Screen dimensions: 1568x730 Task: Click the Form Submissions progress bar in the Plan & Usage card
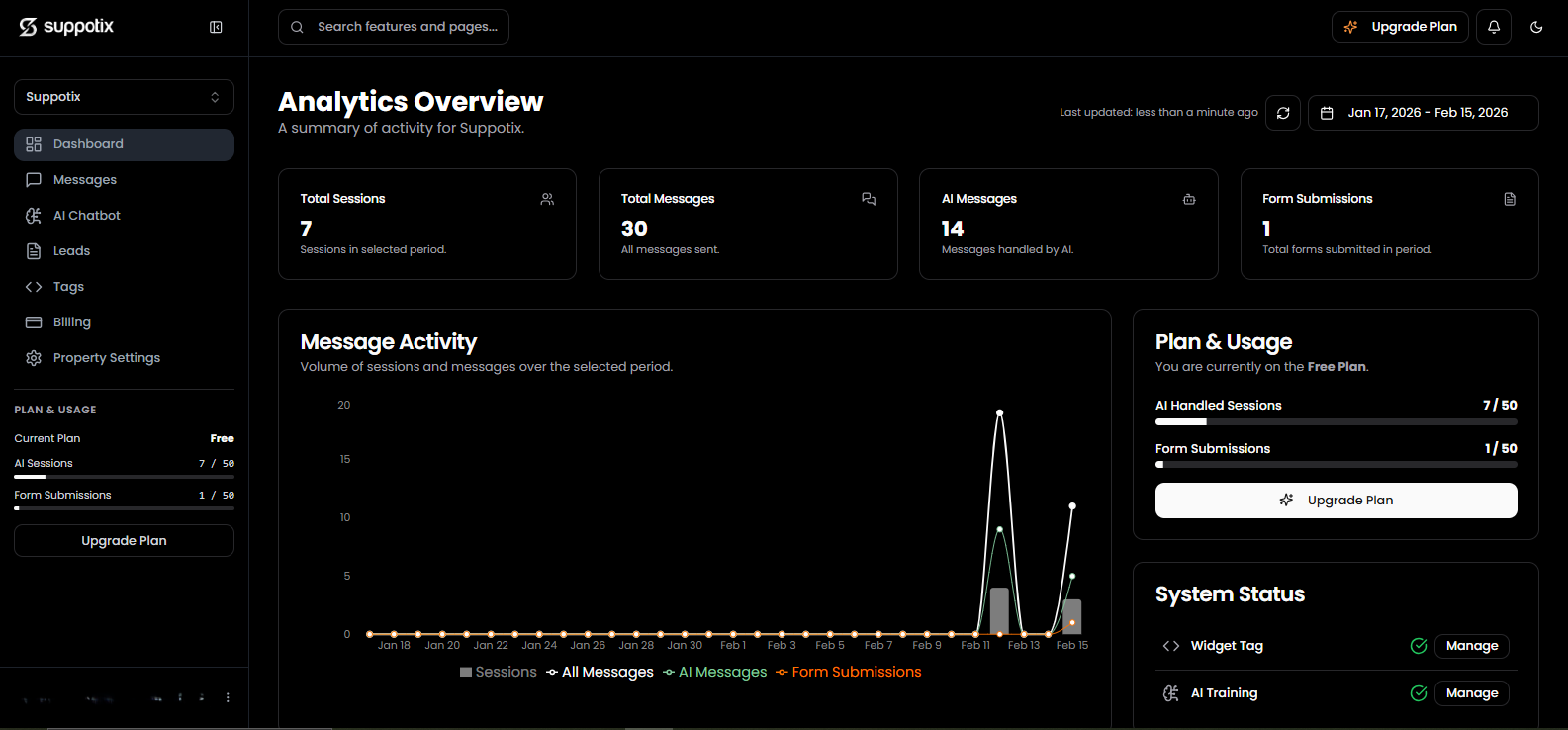pyautogui.click(x=1336, y=465)
